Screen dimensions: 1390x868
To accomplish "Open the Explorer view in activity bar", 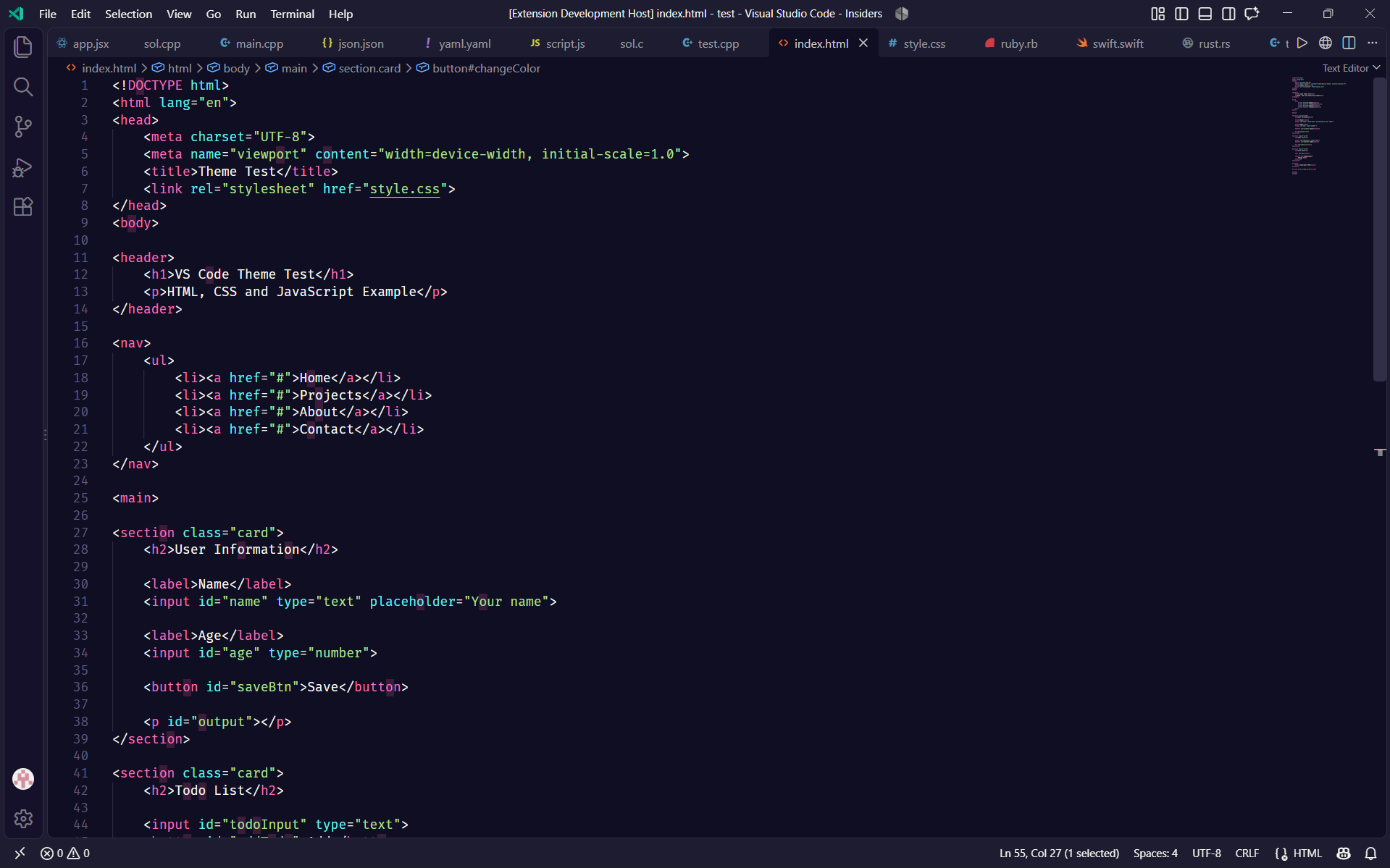I will click(23, 47).
